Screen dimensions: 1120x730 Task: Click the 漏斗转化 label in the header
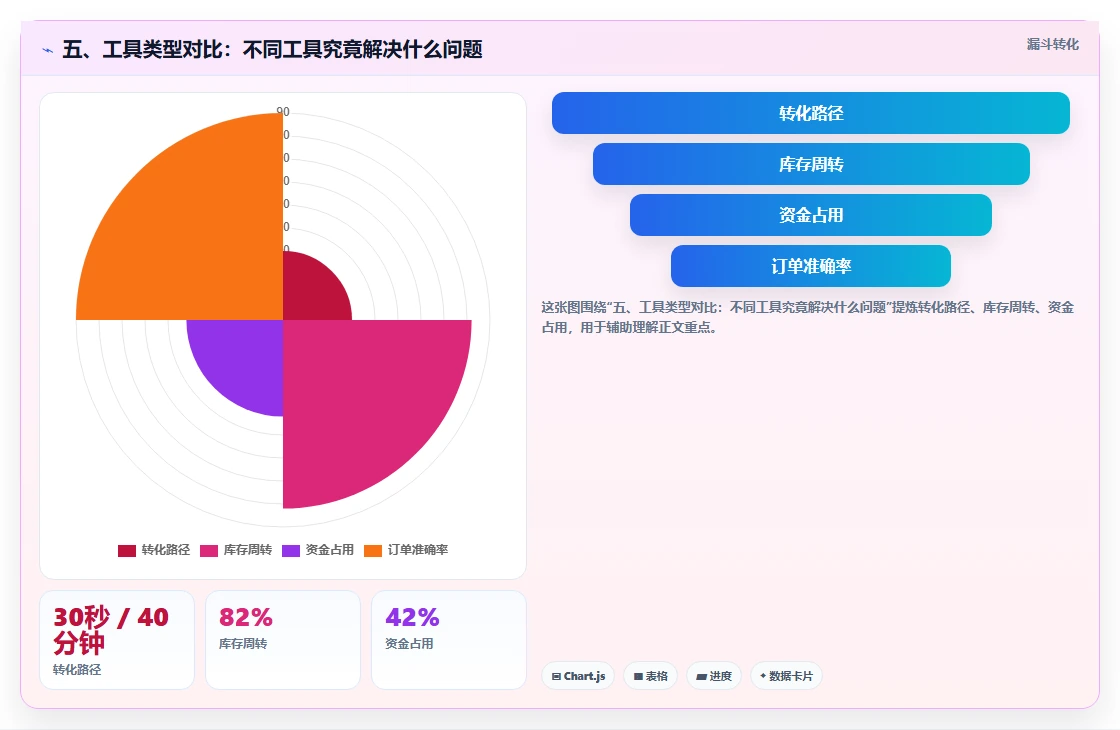[x=1052, y=44]
